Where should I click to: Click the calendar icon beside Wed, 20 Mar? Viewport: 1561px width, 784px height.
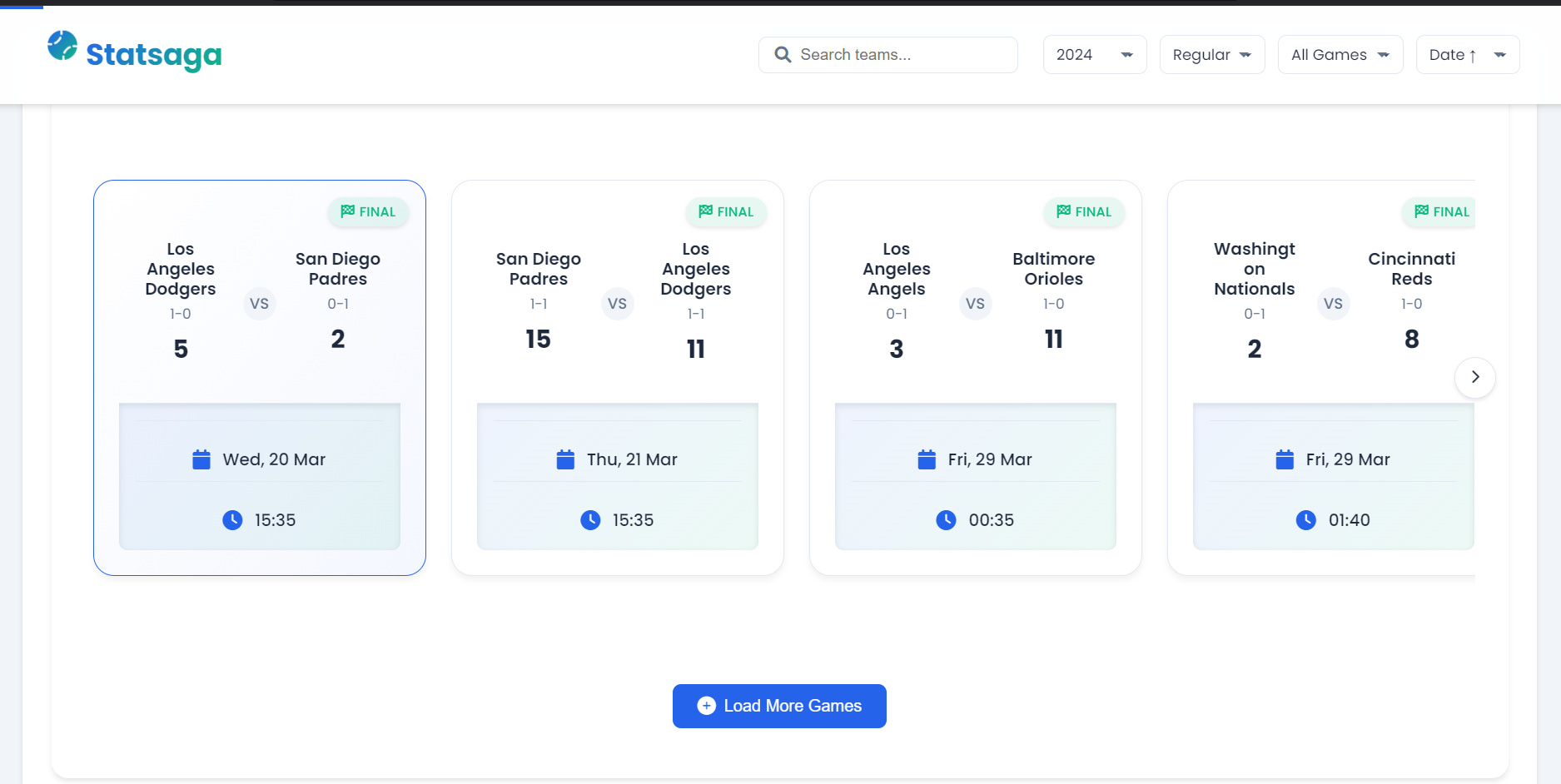point(201,459)
